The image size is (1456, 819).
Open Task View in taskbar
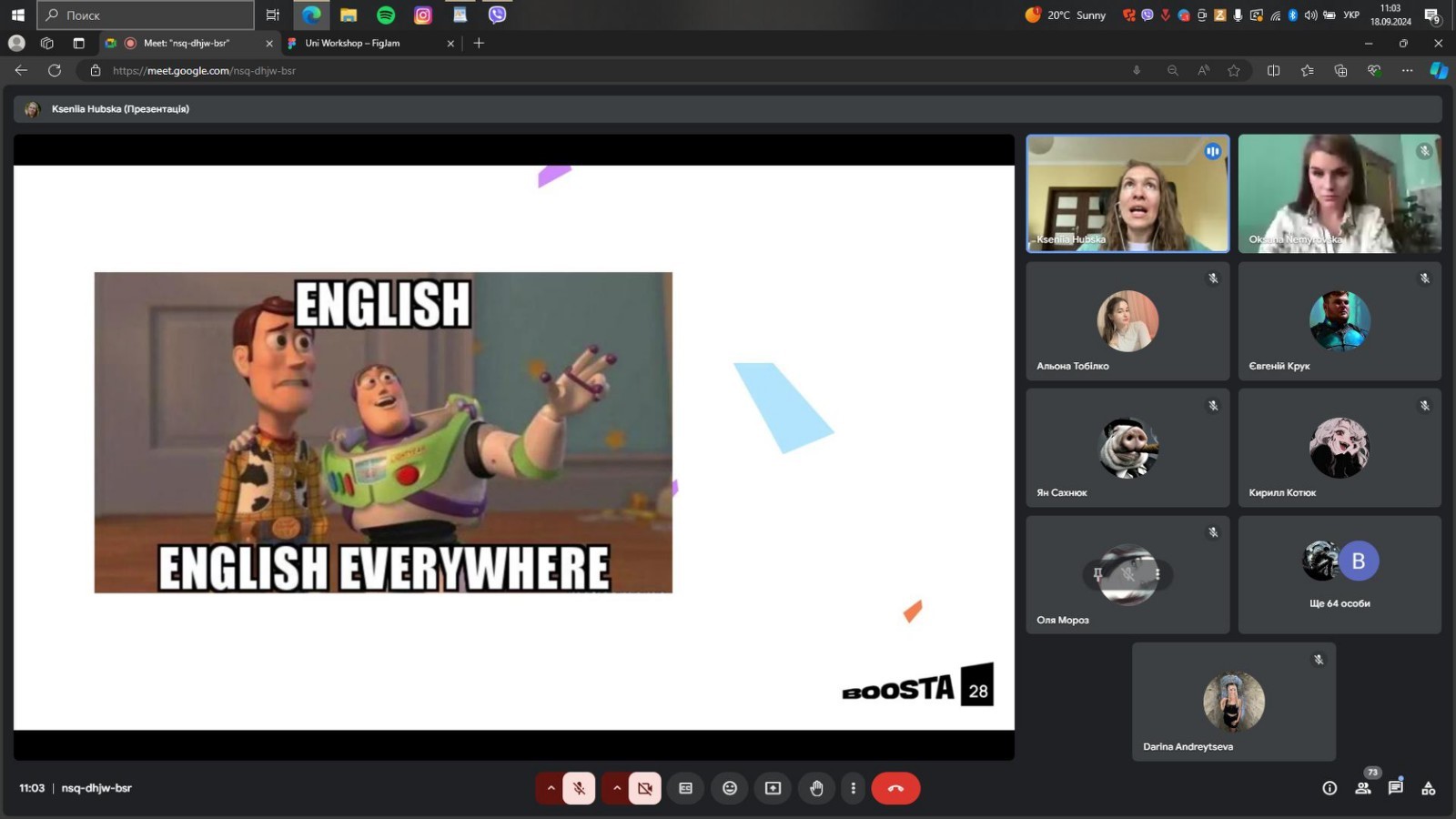pos(272,15)
